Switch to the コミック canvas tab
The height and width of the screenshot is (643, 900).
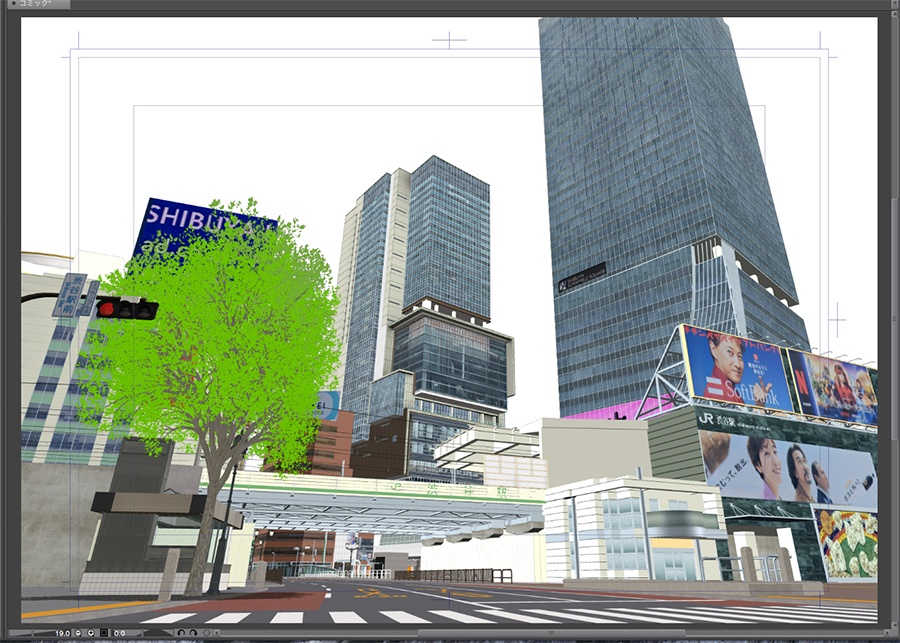(x=35, y=5)
